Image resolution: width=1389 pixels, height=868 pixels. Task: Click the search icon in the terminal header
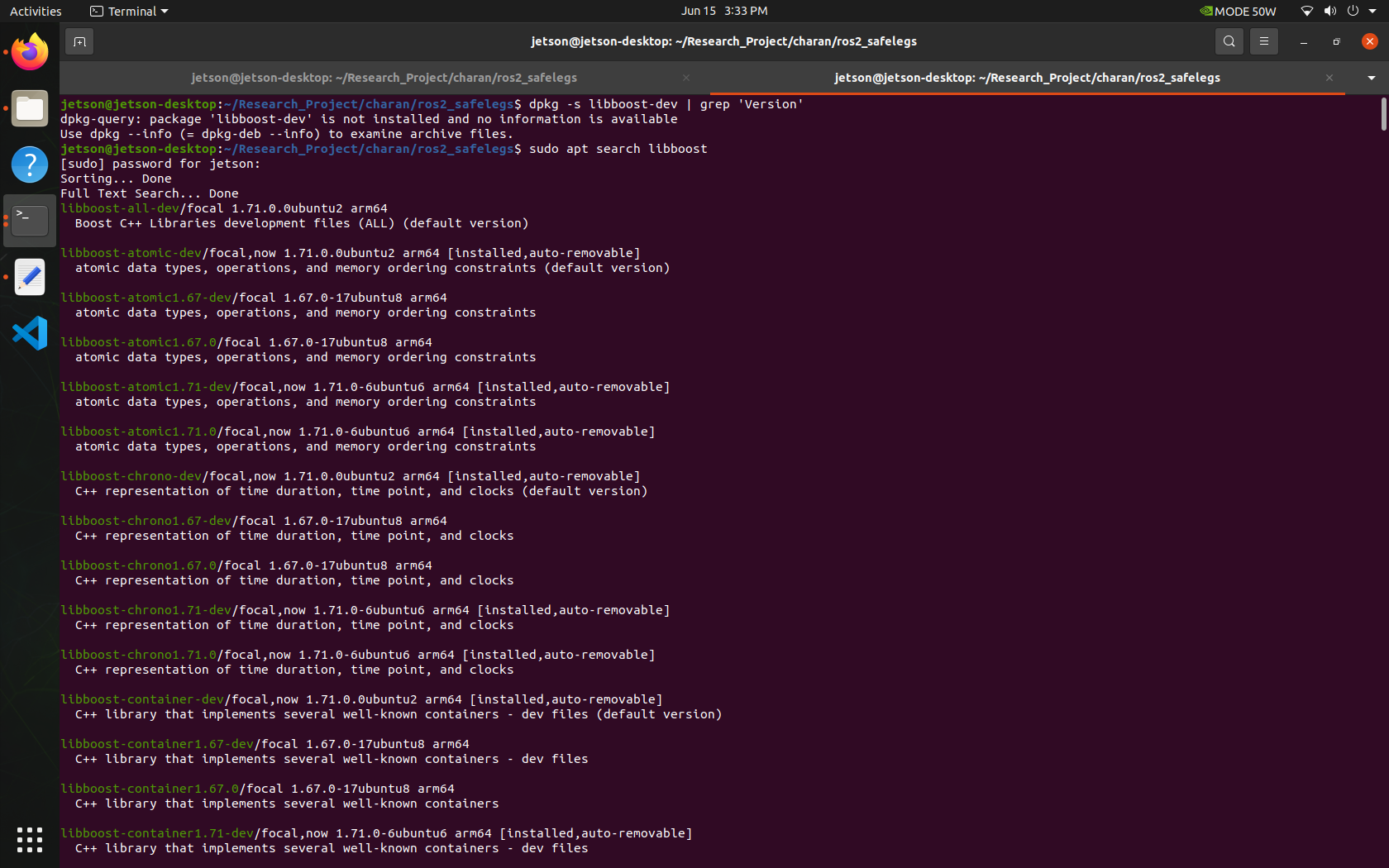[1229, 41]
